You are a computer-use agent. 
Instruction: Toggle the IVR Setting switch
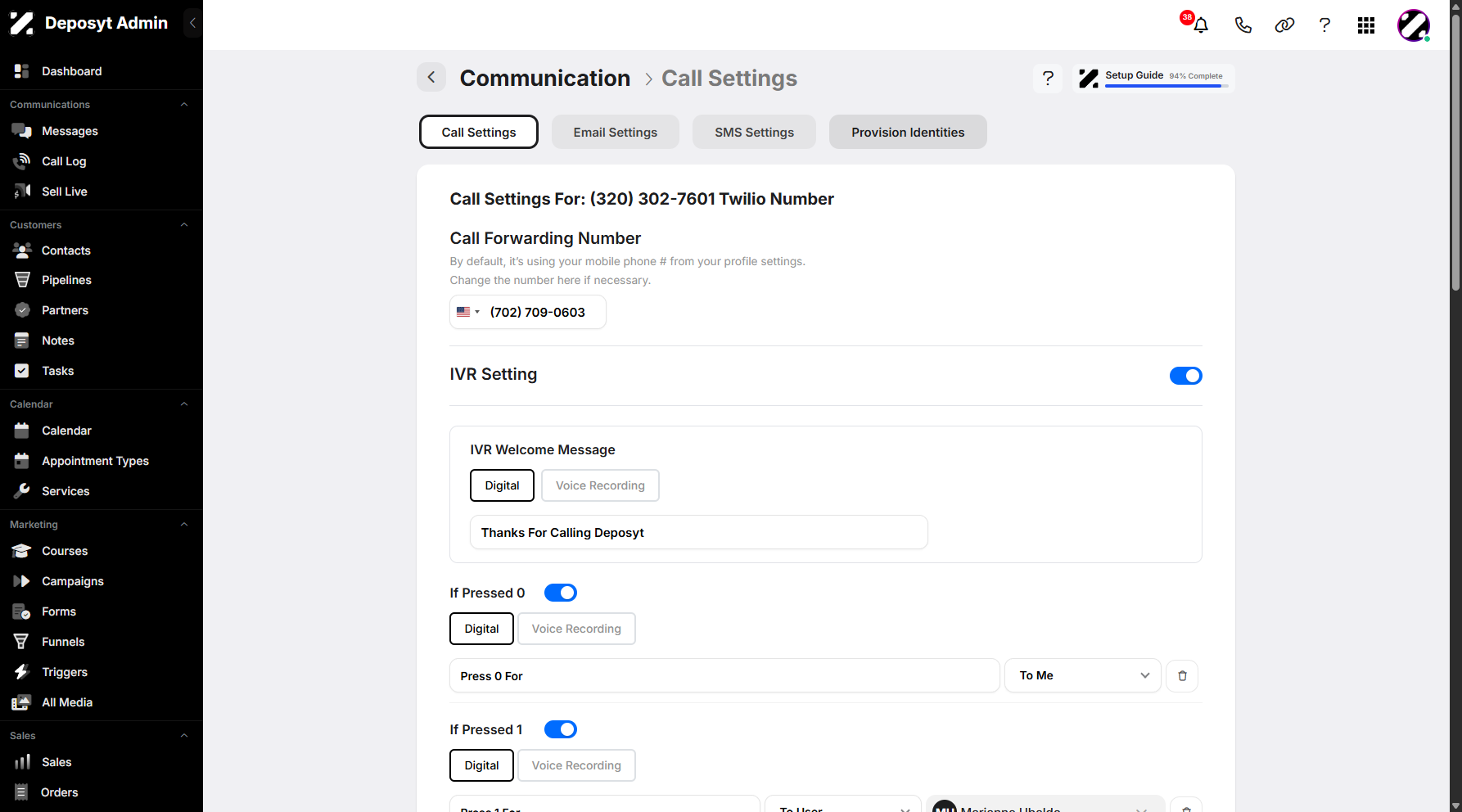(1185, 376)
